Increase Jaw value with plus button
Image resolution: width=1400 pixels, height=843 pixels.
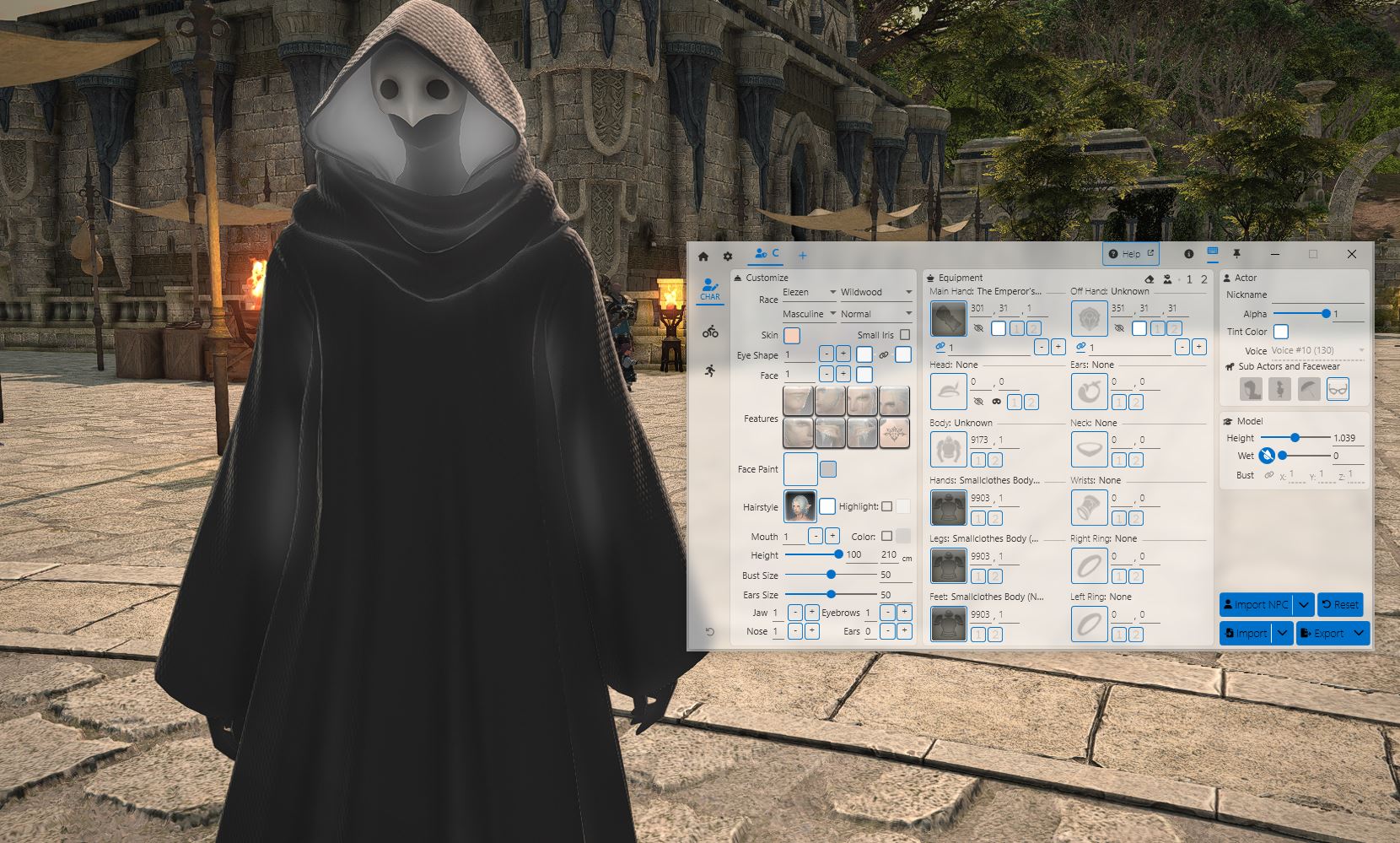tap(812, 613)
